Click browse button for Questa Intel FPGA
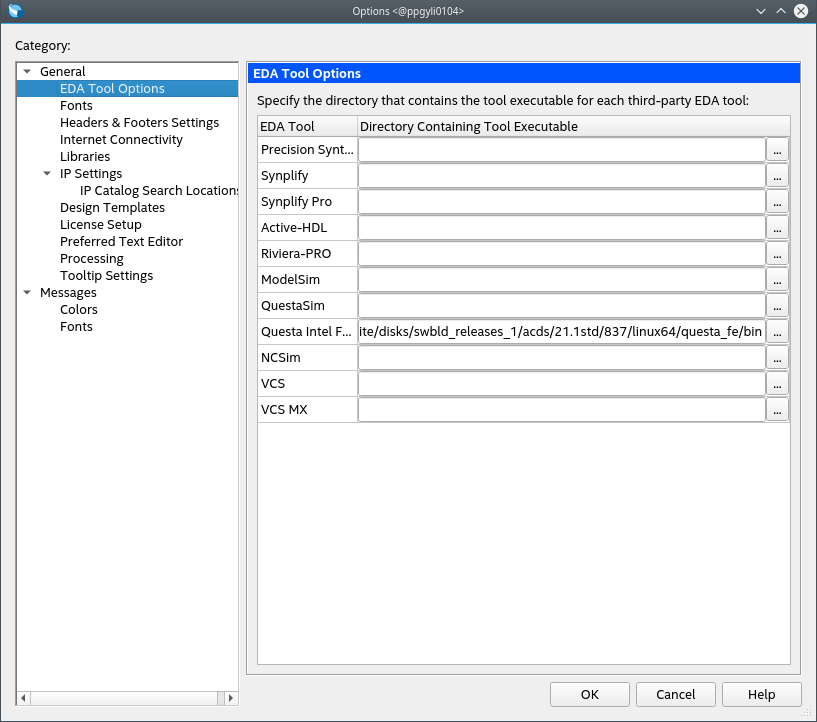Image resolution: width=817 pixels, height=722 pixels. (777, 331)
